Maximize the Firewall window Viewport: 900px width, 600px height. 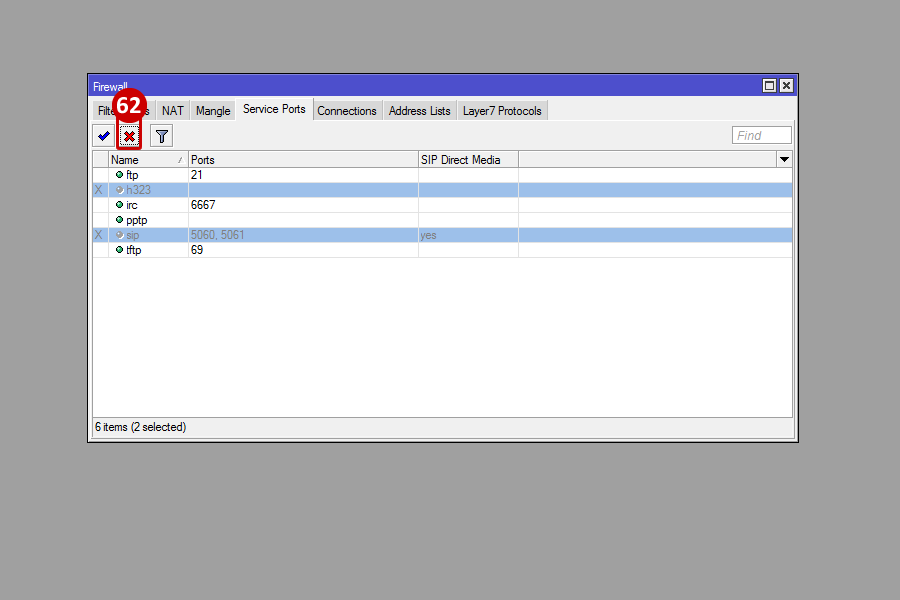[769, 86]
